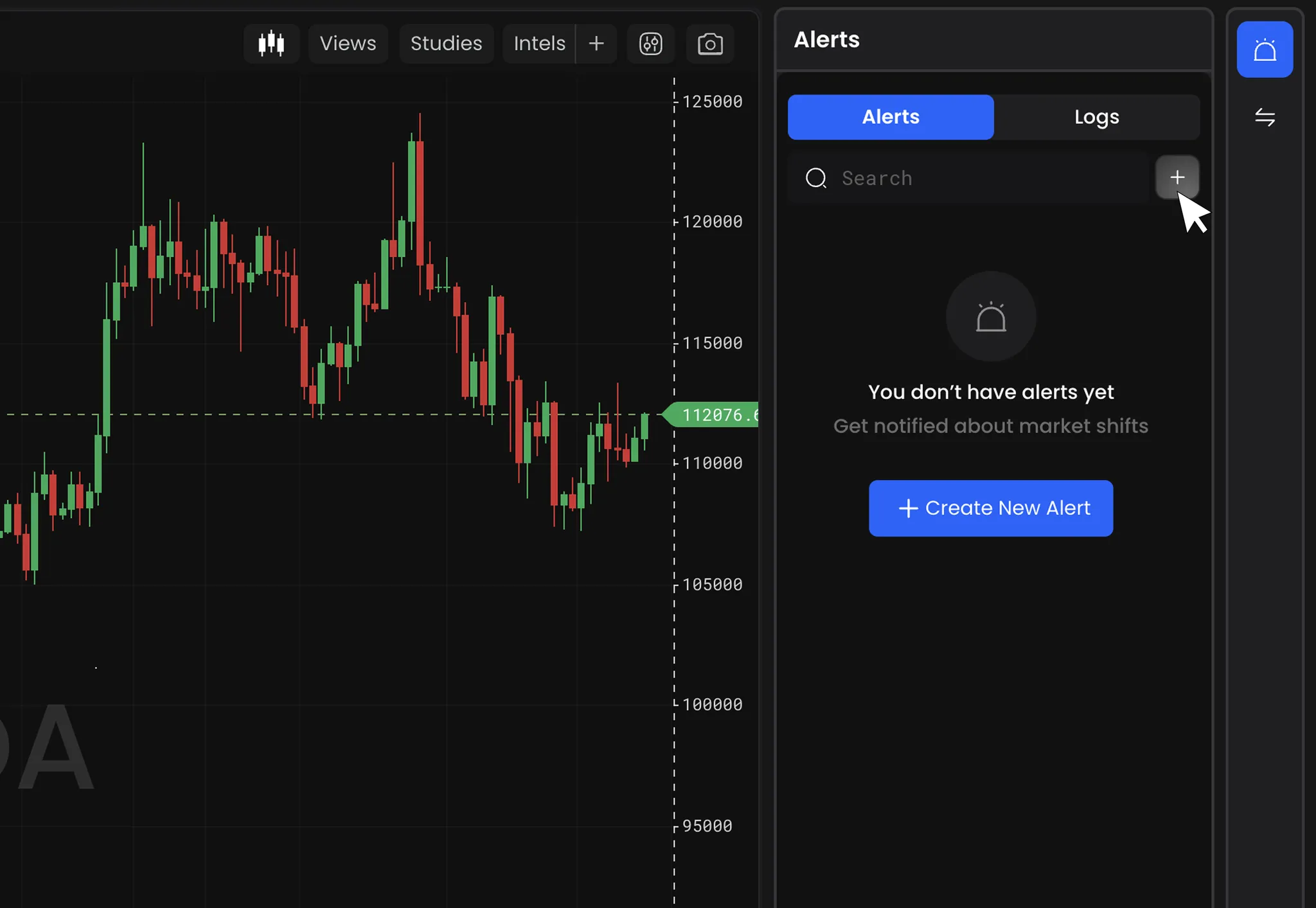Image resolution: width=1316 pixels, height=908 pixels.
Task: Click the grey bell icon in empty state
Action: click(x=991, y=317)
